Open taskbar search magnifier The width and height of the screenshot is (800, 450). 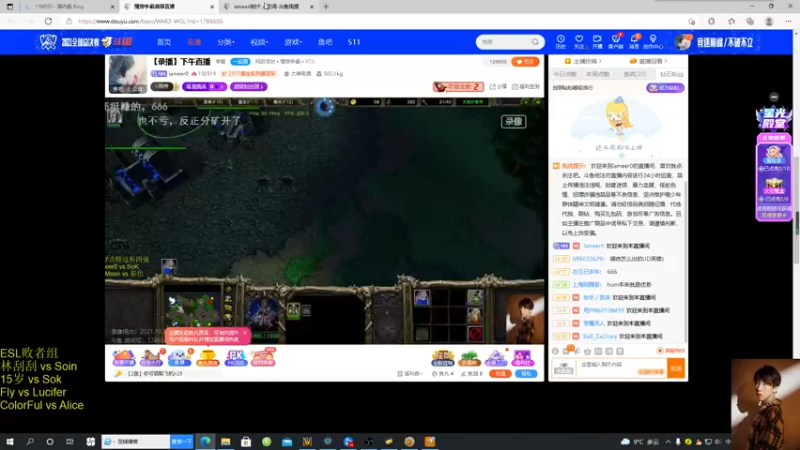coord(30,441)
